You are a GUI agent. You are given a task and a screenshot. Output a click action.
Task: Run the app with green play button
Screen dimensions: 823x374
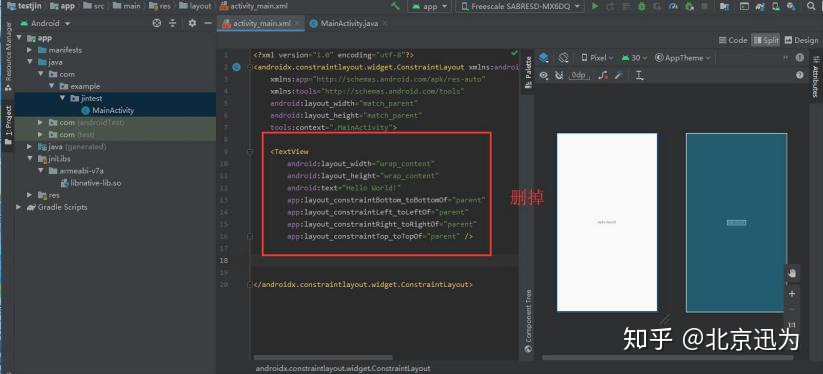(x=595, y=6)
